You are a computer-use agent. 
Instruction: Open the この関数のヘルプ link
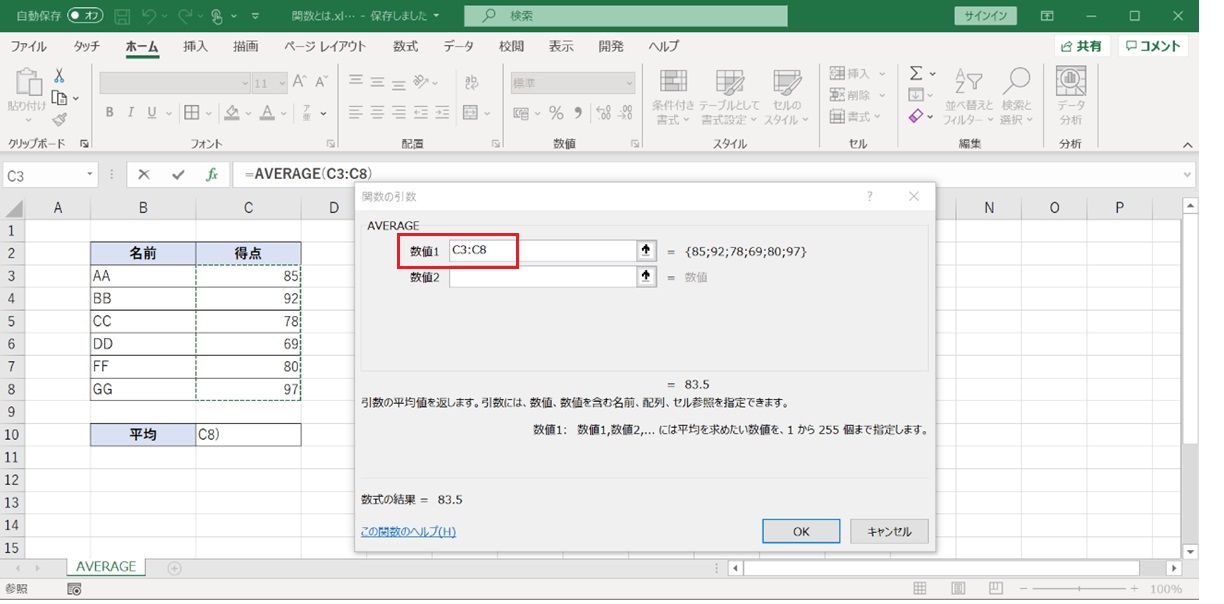(408, 531)
